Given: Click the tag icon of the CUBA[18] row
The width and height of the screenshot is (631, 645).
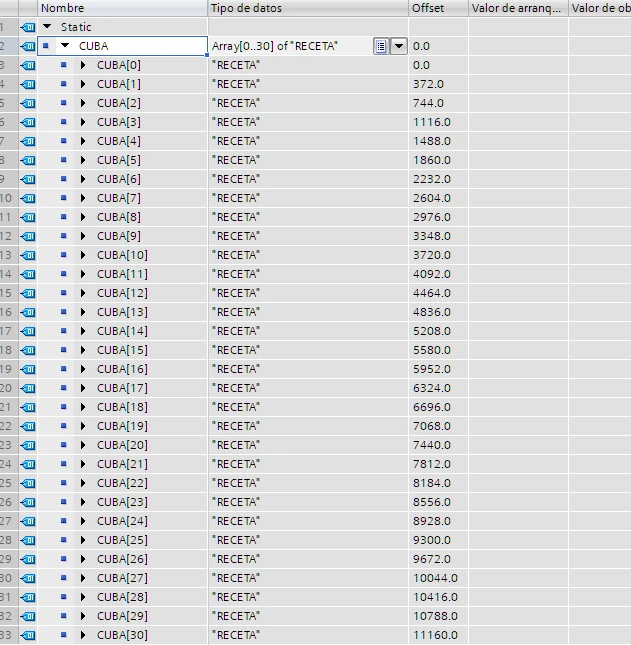Looking at the screenshot, I should [x=28, y=407].
